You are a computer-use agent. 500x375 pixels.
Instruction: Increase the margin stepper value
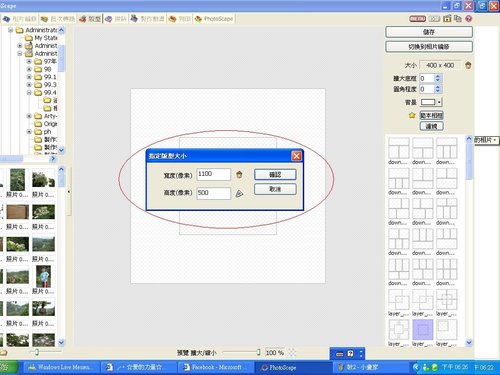coord(438,76)
